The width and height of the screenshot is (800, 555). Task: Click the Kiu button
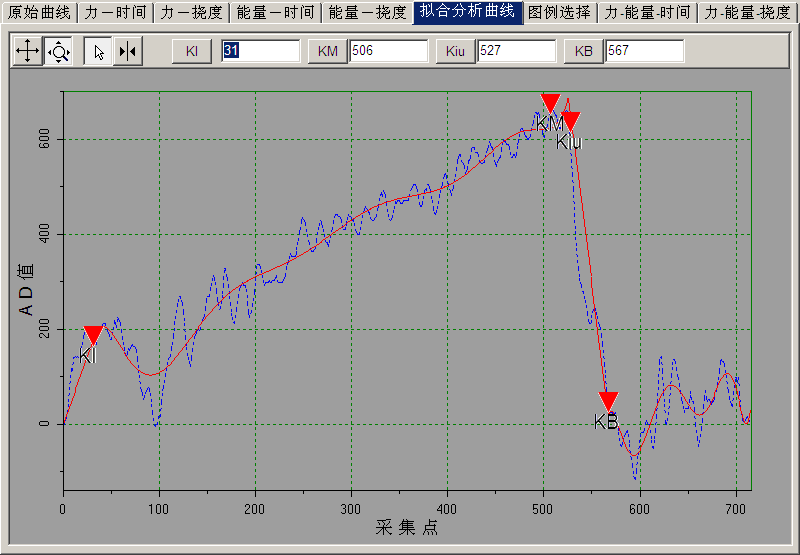(456, 51)
